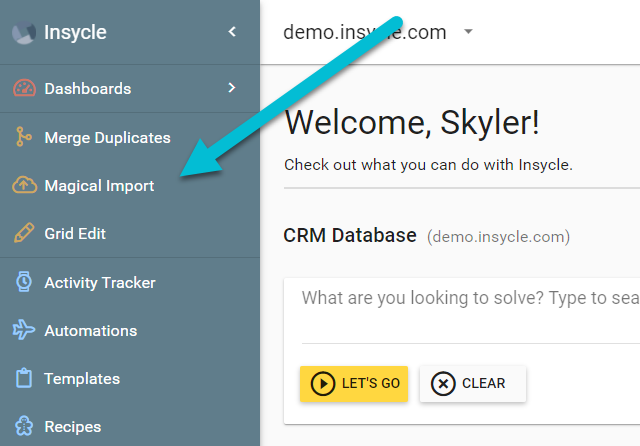Go to Magical Import
640x446 pixels.
[99, 186]
